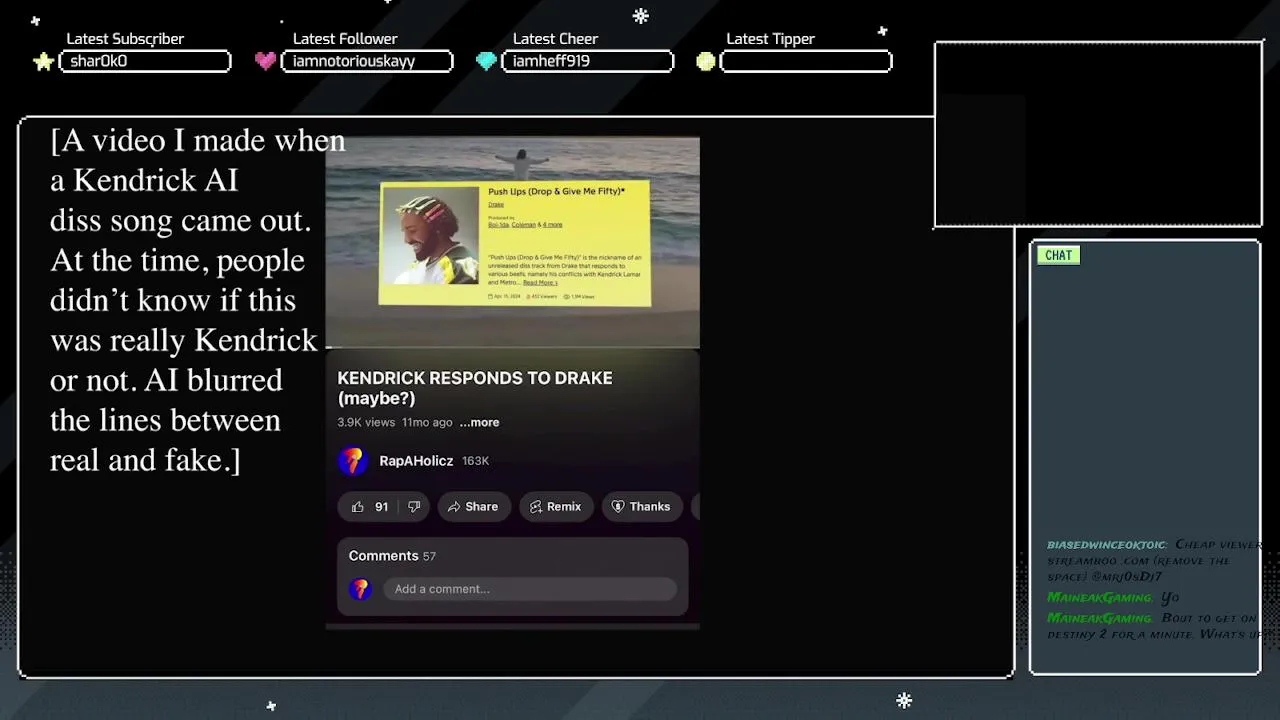
Task: Click the black webcam frame panel
Action: coord(1098,135)
